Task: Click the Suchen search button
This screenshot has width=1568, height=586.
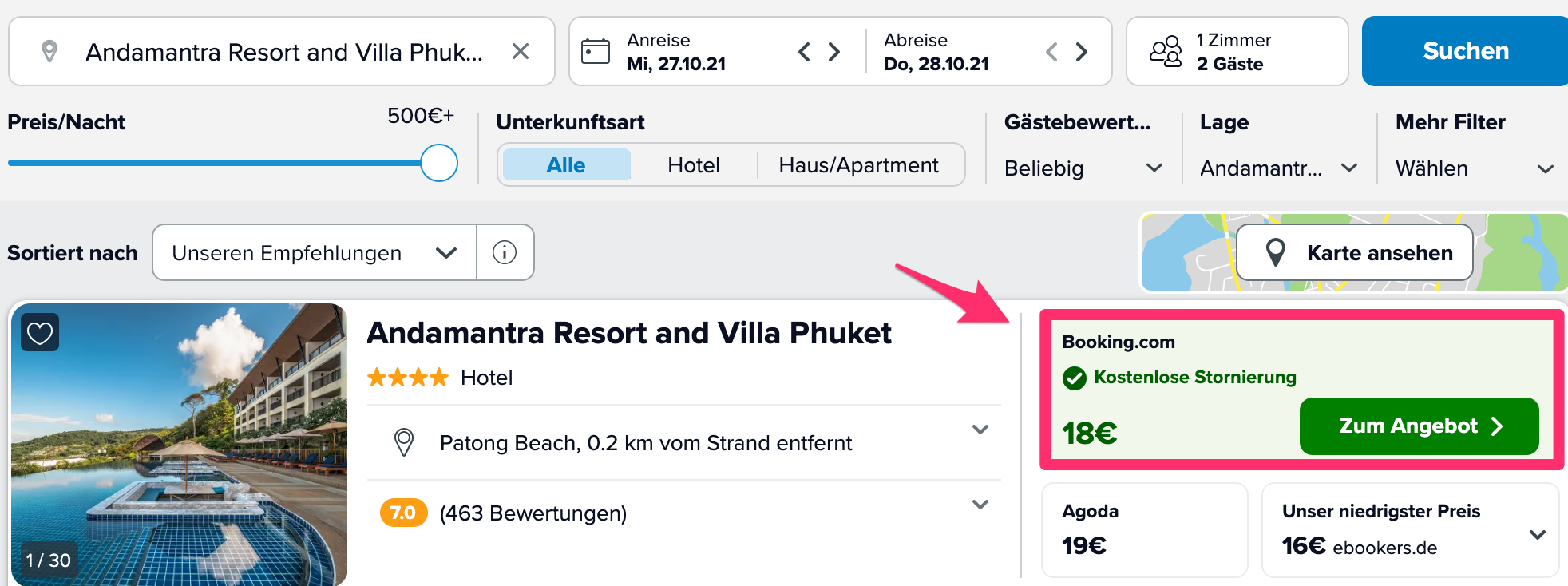Action: [1465, 51]
